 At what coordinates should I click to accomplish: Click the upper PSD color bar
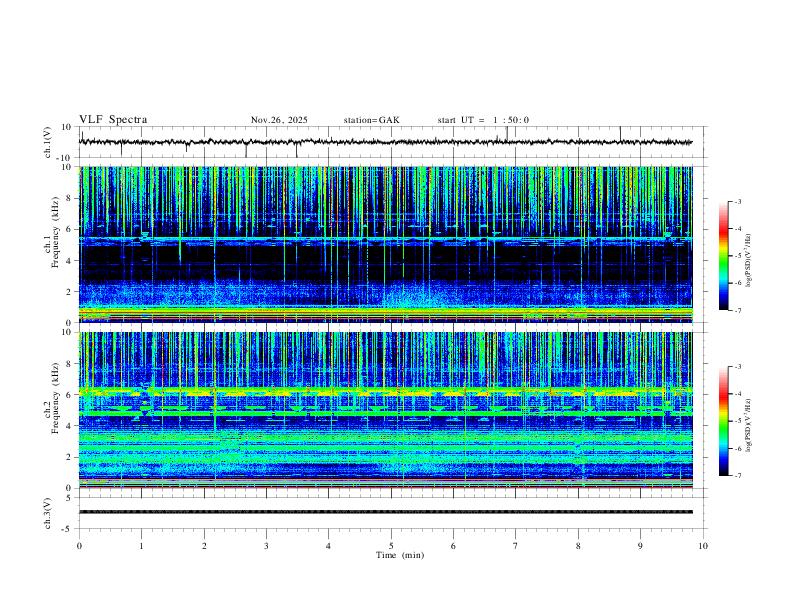pos(723,256)
